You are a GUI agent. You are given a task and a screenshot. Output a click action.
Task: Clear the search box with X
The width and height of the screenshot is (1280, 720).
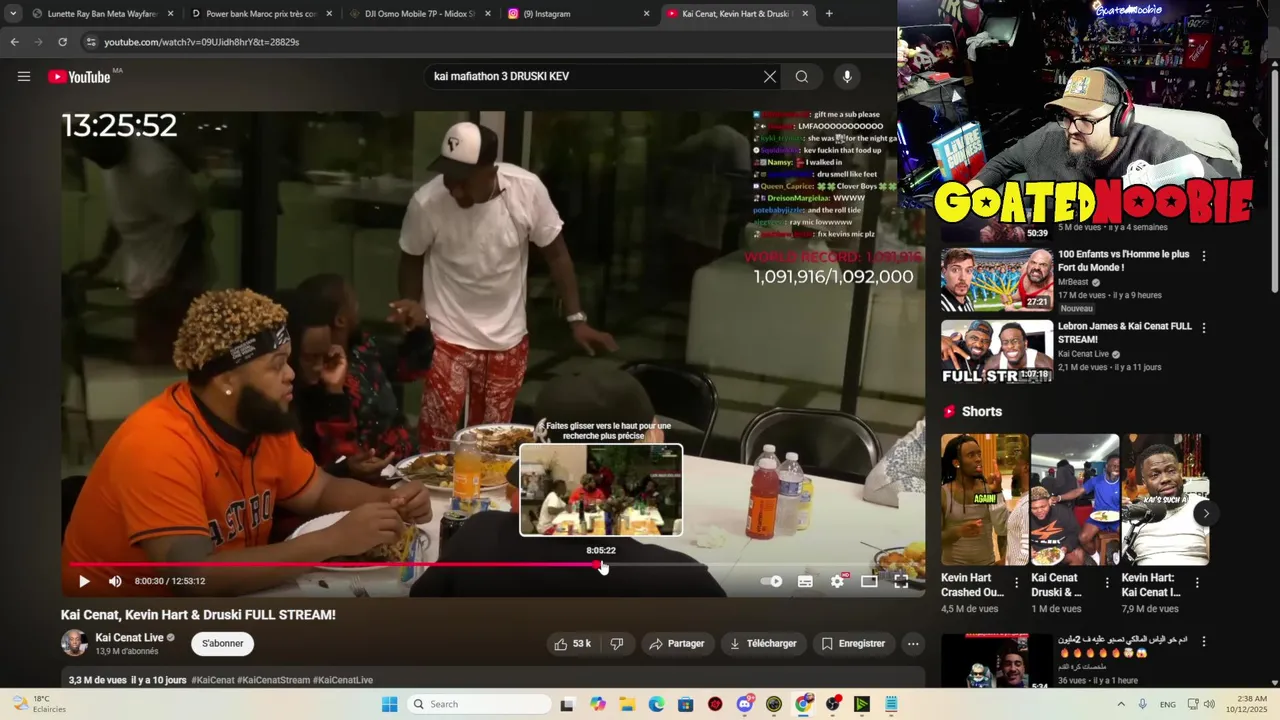pyautogui.click(x=770, y=77)
